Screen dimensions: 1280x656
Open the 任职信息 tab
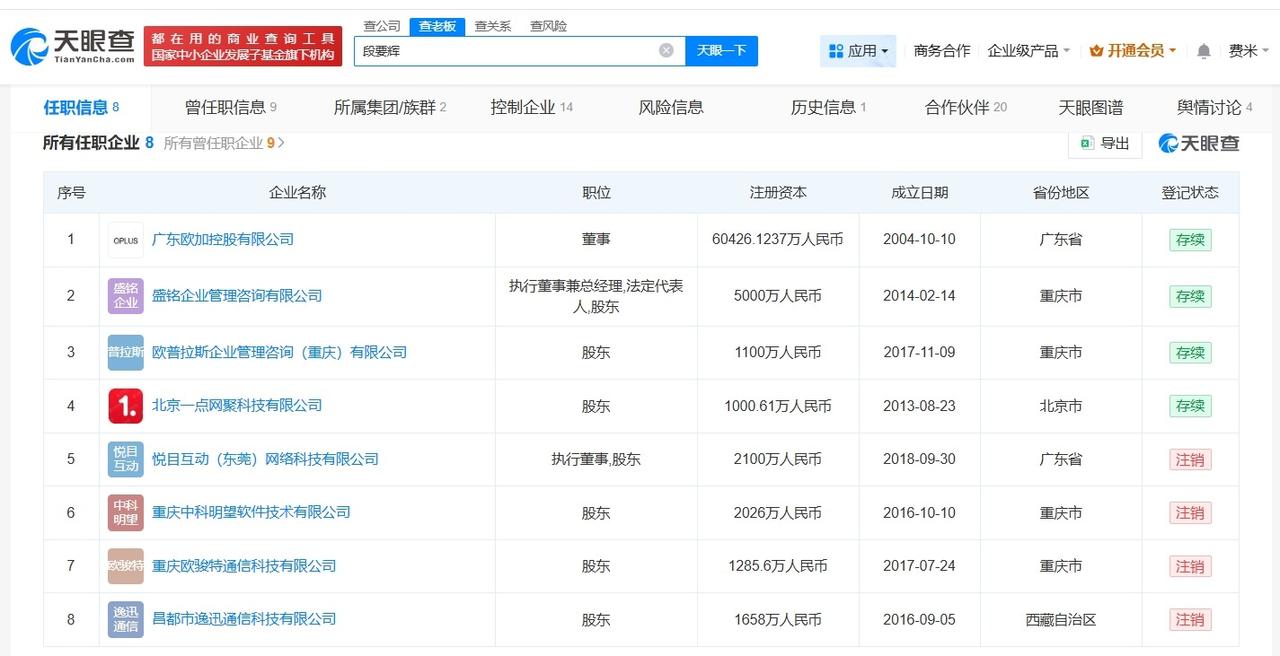[x=81, y=108]
